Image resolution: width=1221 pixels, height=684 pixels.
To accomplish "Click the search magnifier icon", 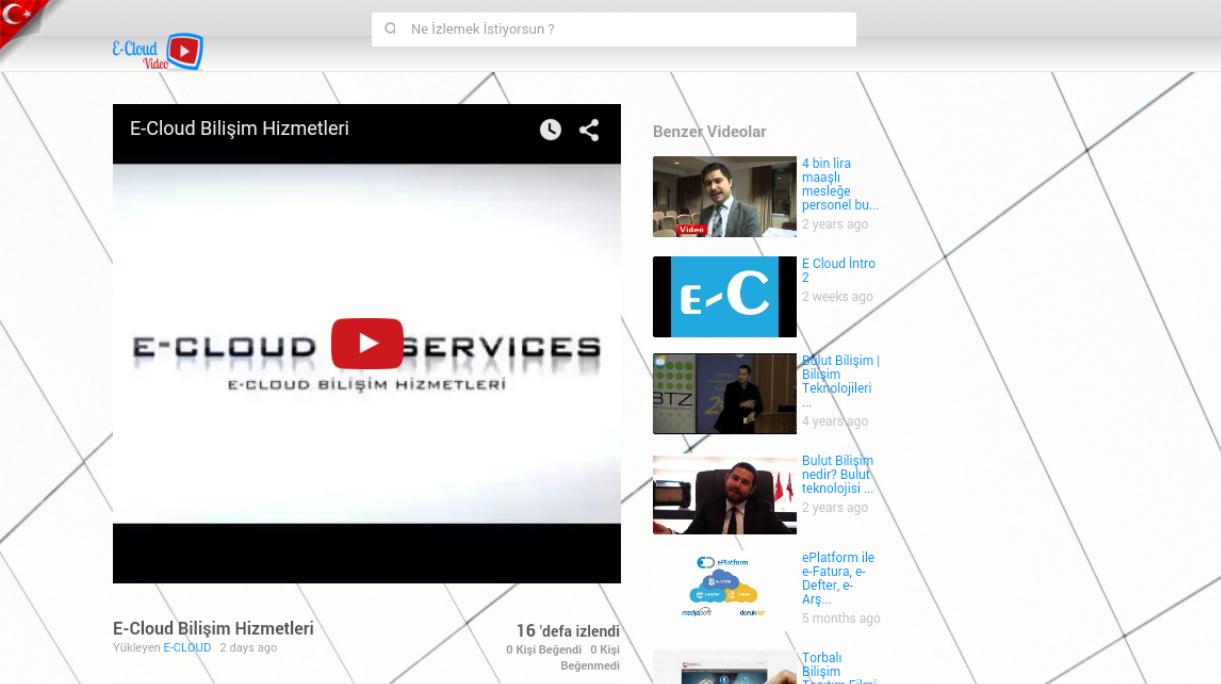I will click(390, 29).
